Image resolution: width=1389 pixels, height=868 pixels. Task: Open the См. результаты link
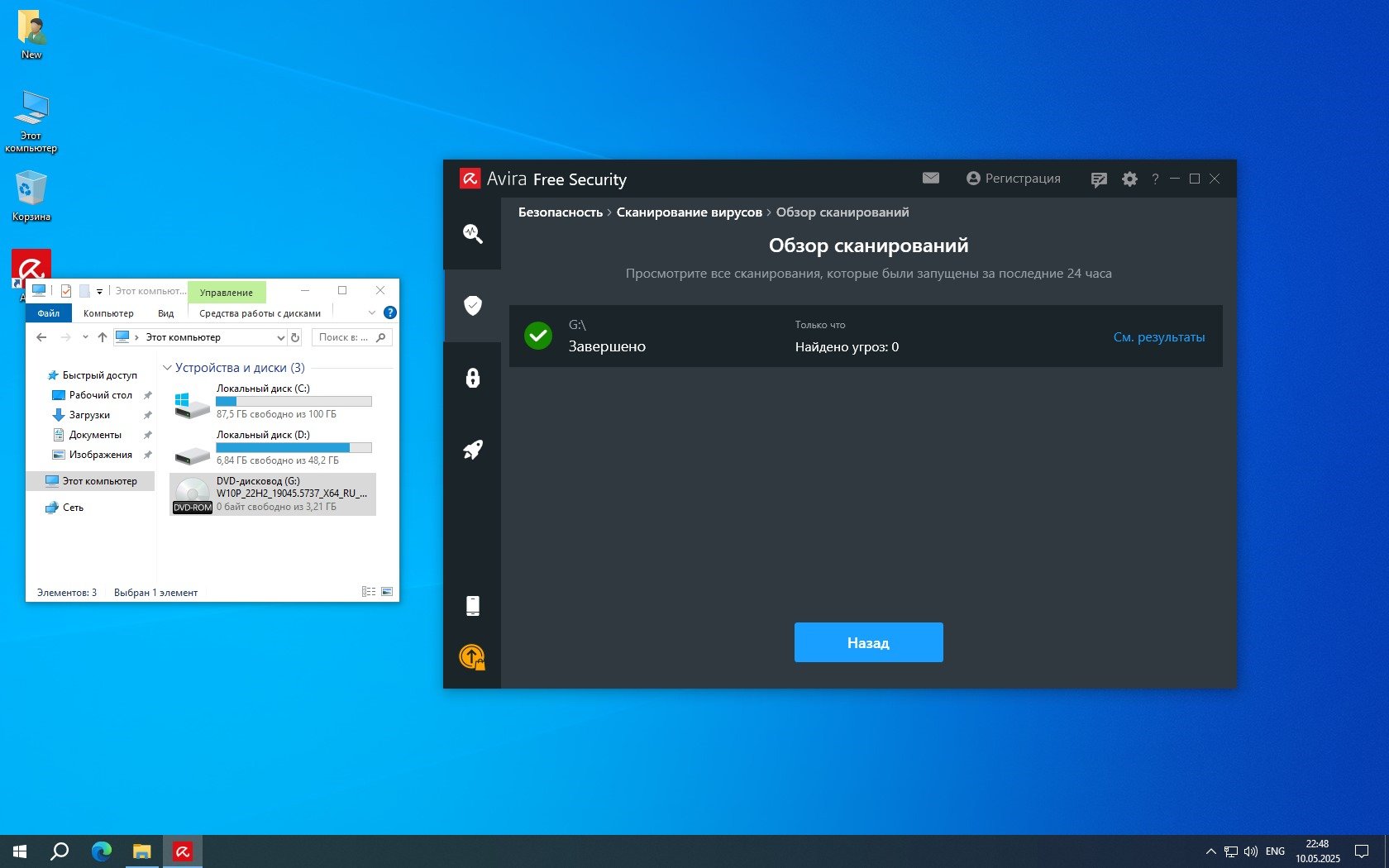coord(1158,337)
